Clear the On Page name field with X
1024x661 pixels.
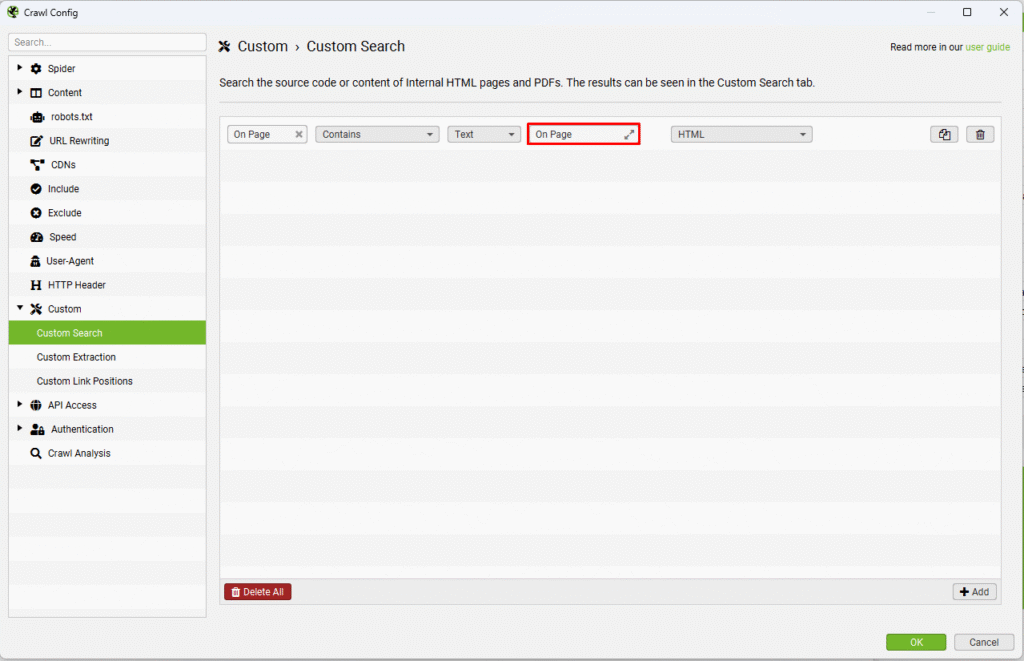(x=299, y=134)
